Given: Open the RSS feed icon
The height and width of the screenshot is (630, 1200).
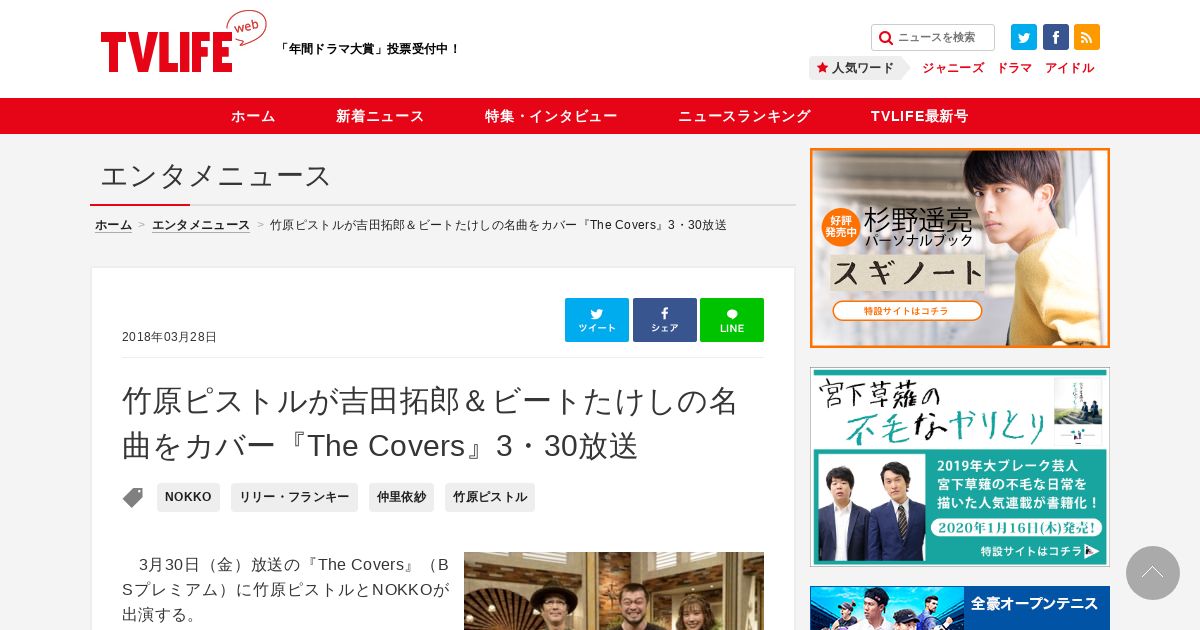Looking at the screenshot, I should click(1087, 37).
